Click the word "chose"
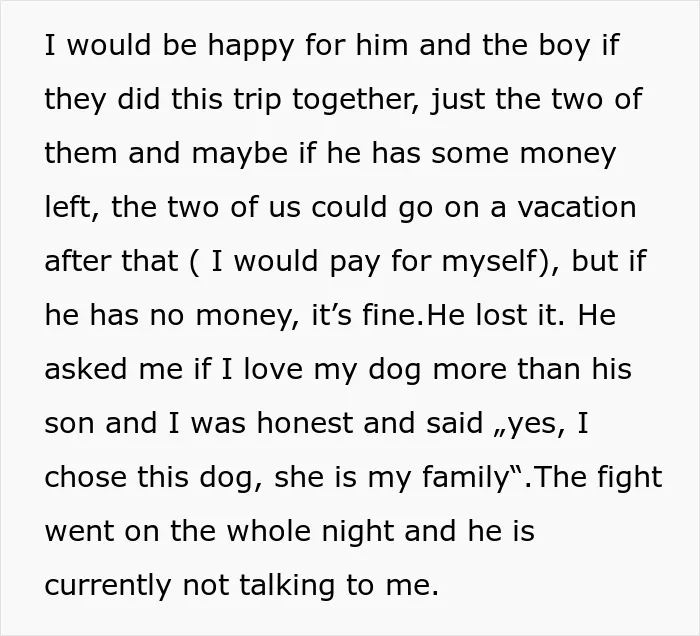The width and height of the screenshot is (700, 636). 86,478
